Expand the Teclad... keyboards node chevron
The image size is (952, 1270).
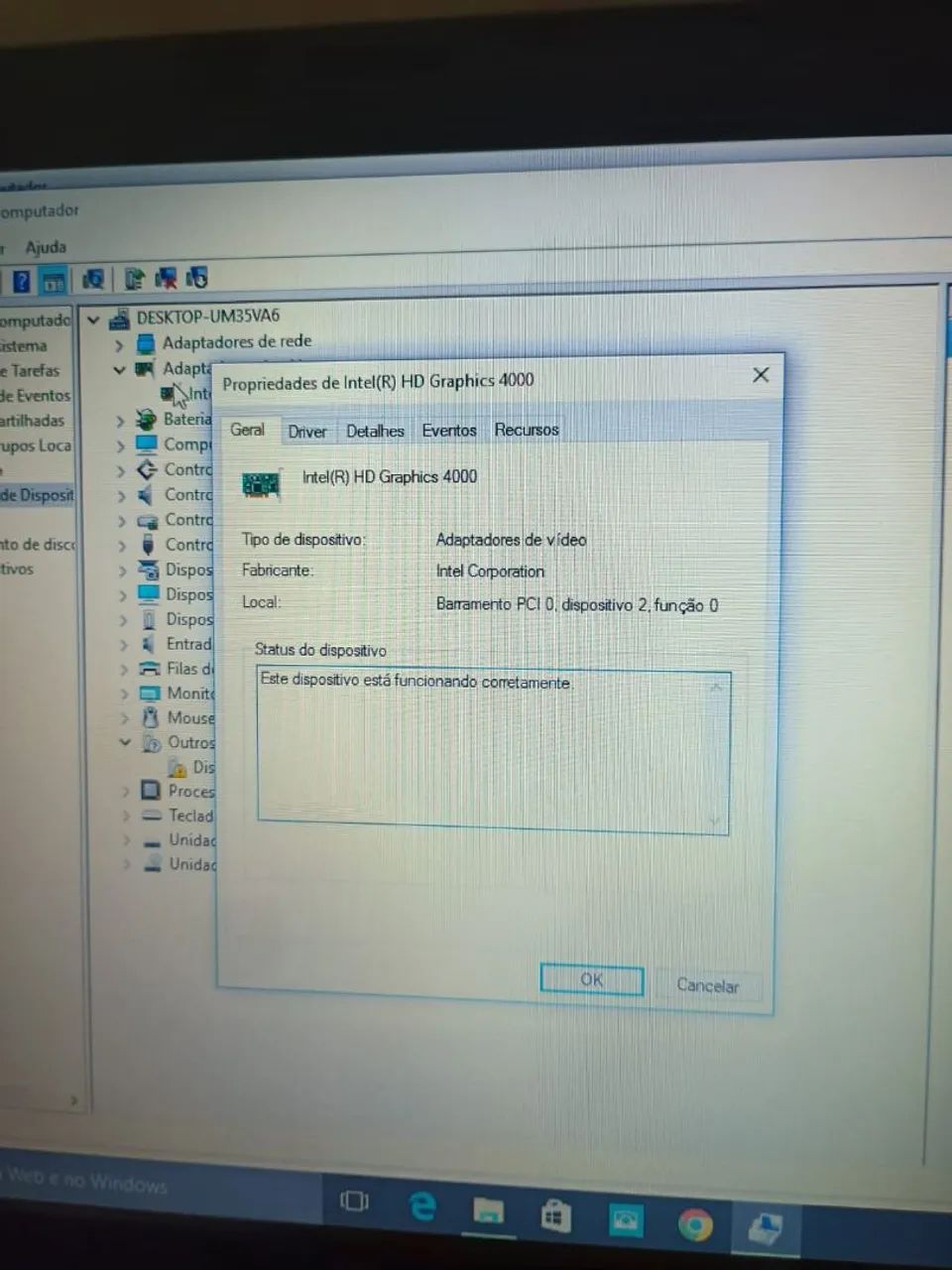coord(126,816)
